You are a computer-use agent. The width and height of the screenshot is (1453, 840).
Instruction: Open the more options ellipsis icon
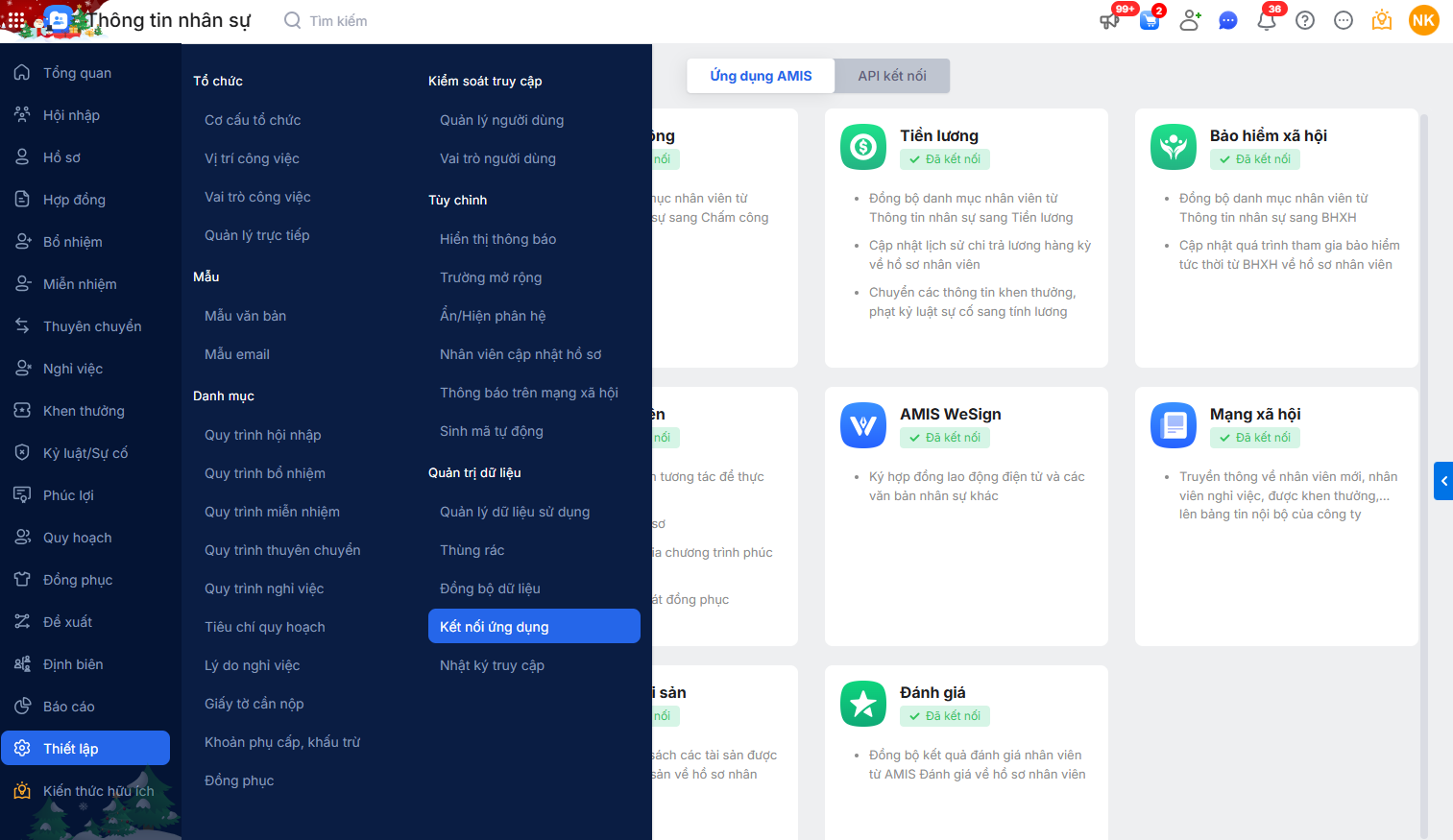pyautogui.click(x=1344, y=20)
